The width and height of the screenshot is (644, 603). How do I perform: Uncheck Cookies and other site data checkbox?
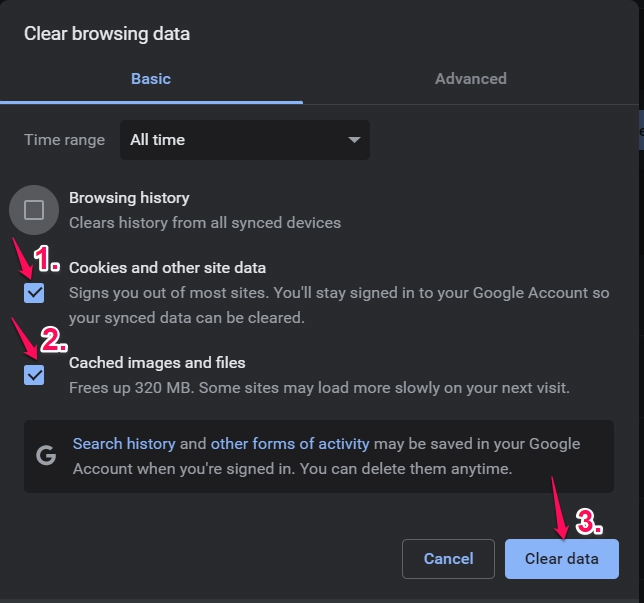pyautogui.click(x=34, y=292)
